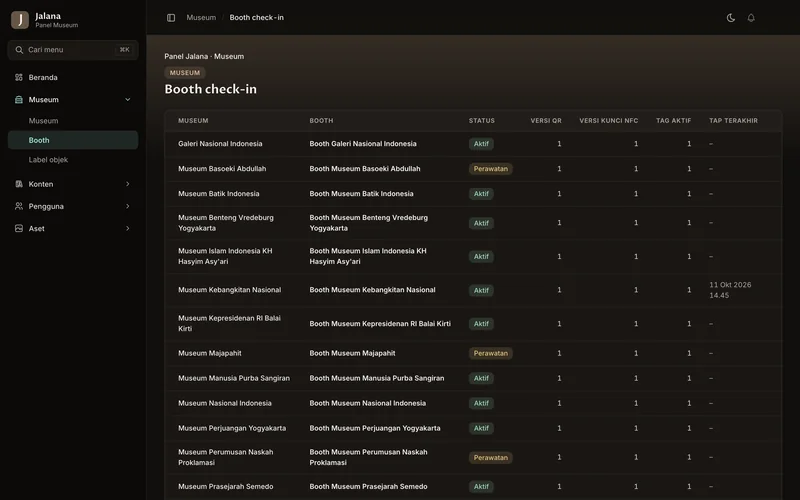Open the Beranda menu item

73,78
